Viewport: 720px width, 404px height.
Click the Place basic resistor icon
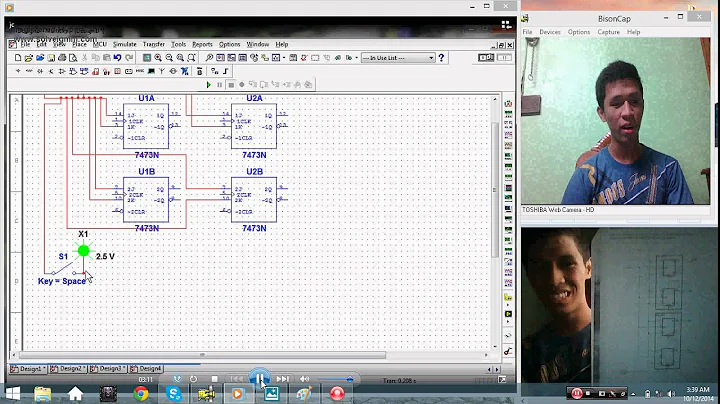29,71
